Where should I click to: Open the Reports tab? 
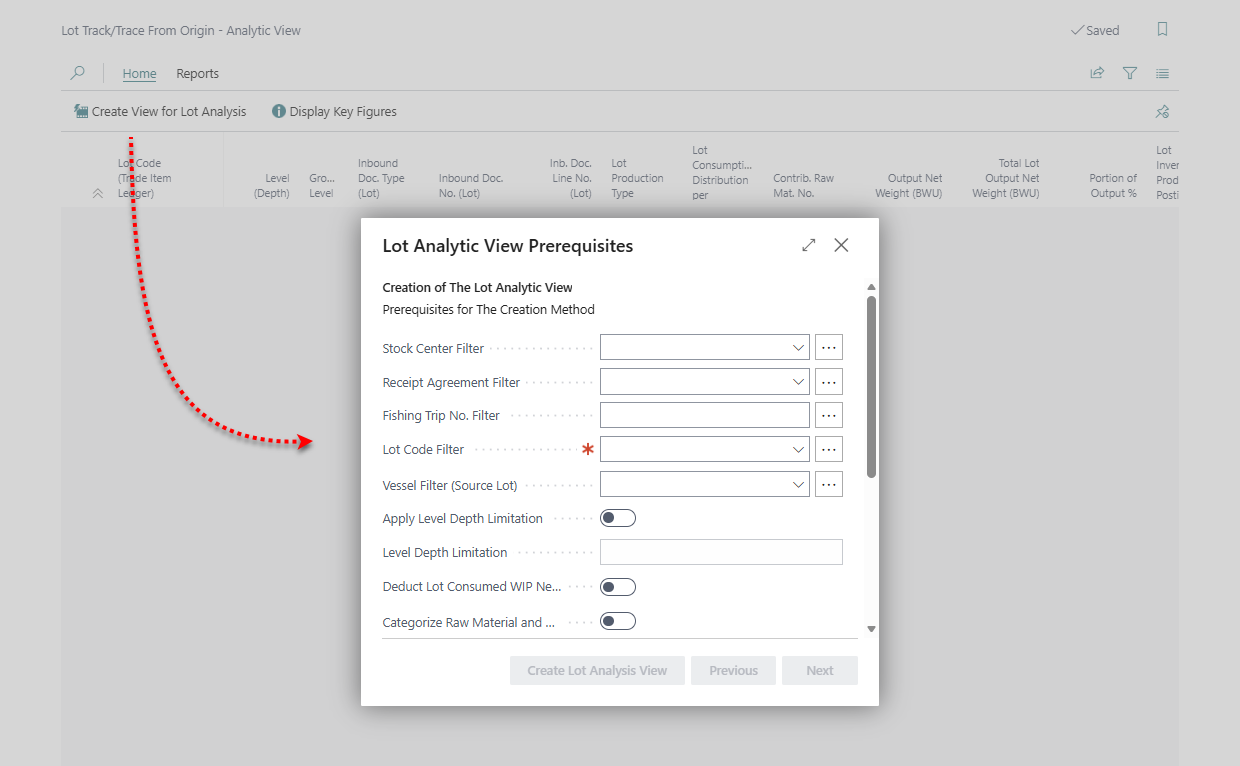tap(197, 73)
